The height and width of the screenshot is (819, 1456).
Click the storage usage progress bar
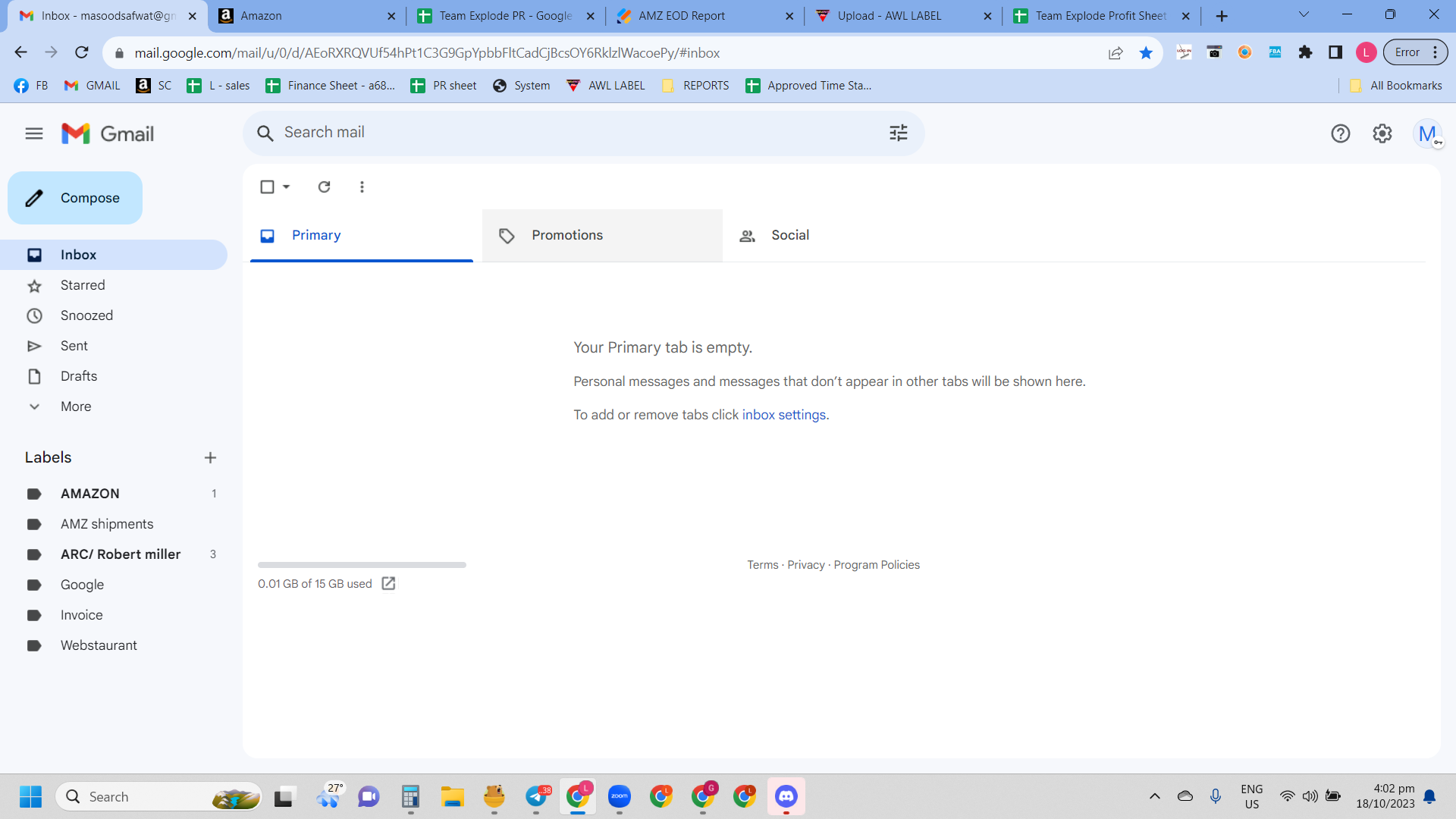coord(362,565)
